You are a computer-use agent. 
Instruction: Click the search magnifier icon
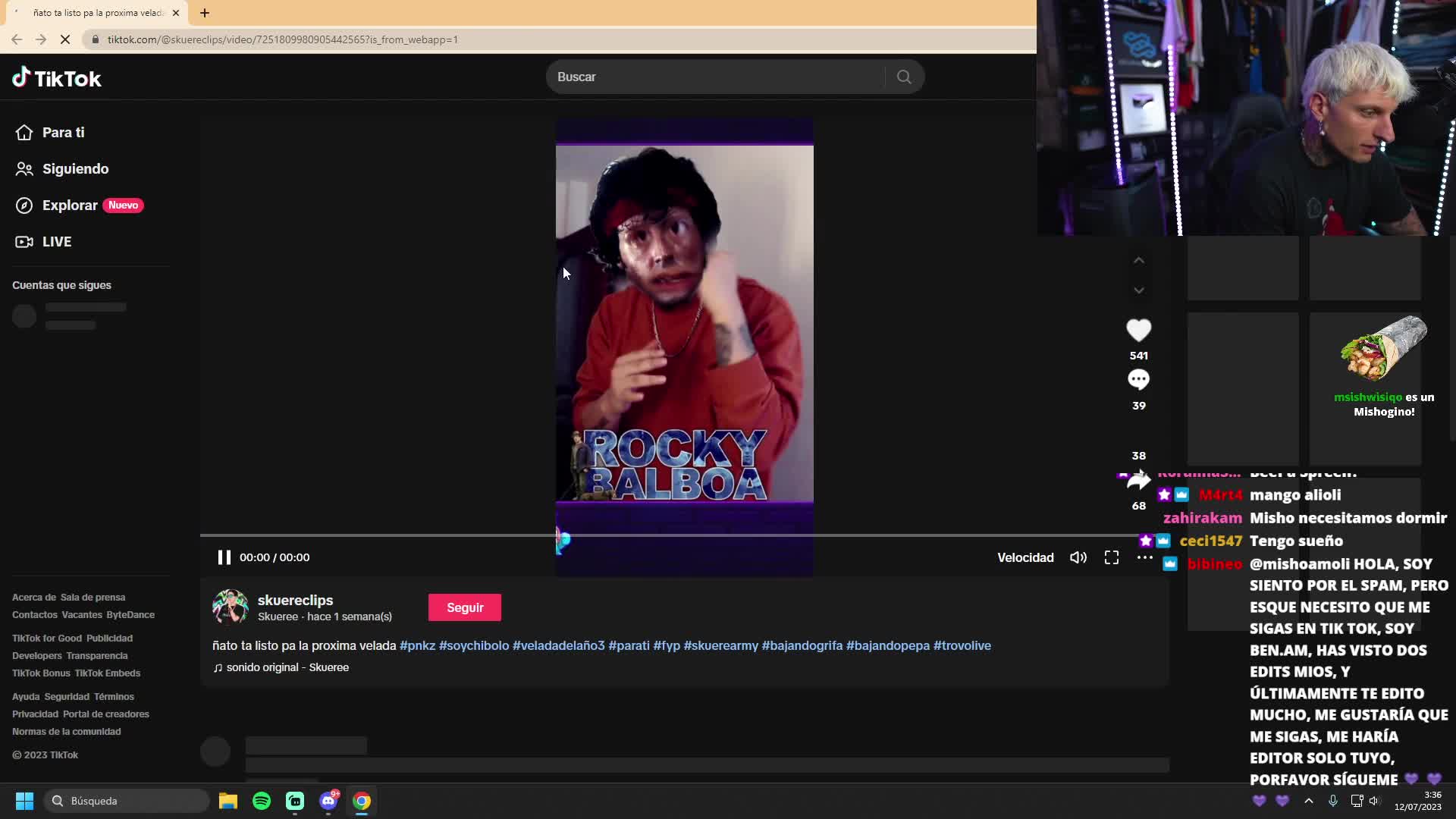pos(904,77)
